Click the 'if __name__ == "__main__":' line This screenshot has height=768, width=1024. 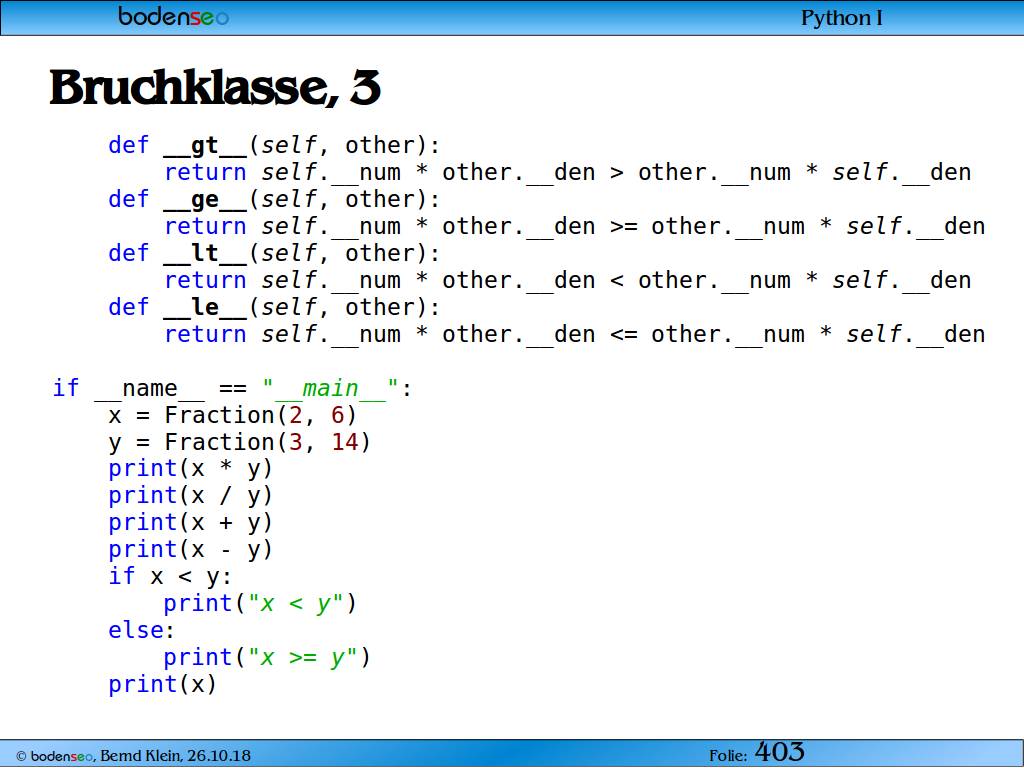(x=232, y=389)
